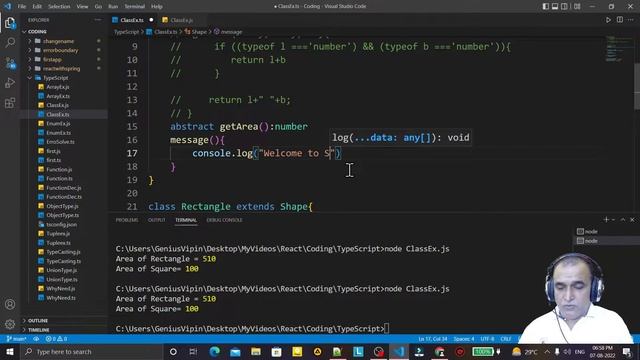Customize layout icon in the title bar
This screenshot has width=640, height=360.
(577, 6)
